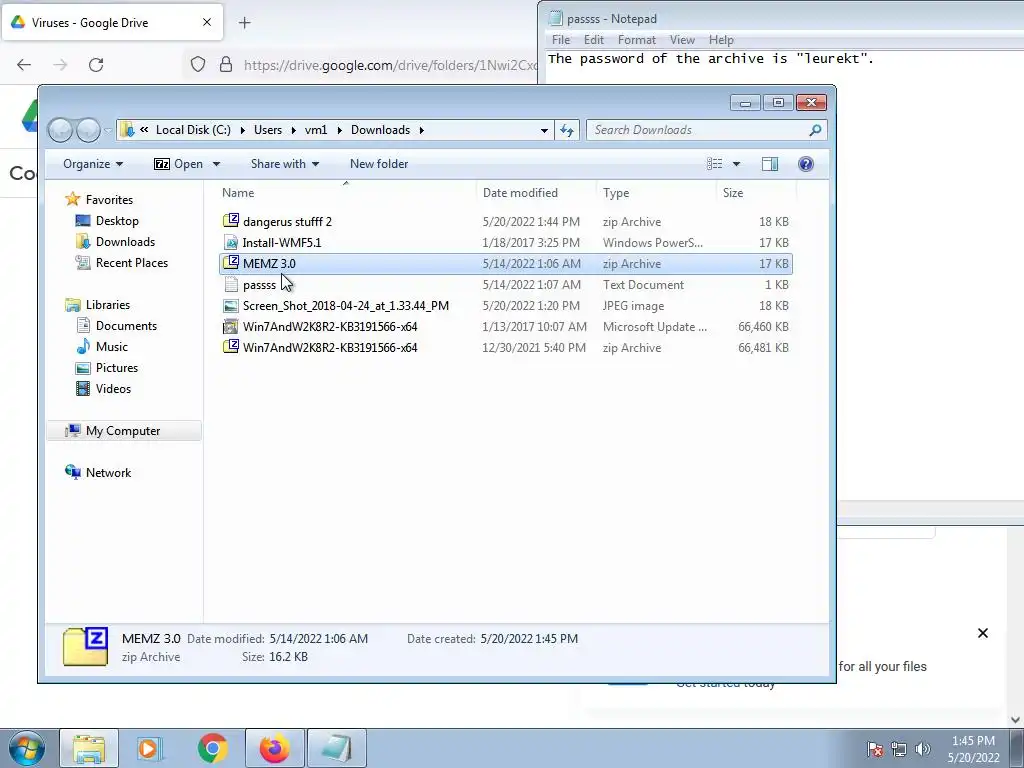Open Notepad File menu
This screenshot has width=1024, height=768.
pyautogui.click(x=561, y=40)
